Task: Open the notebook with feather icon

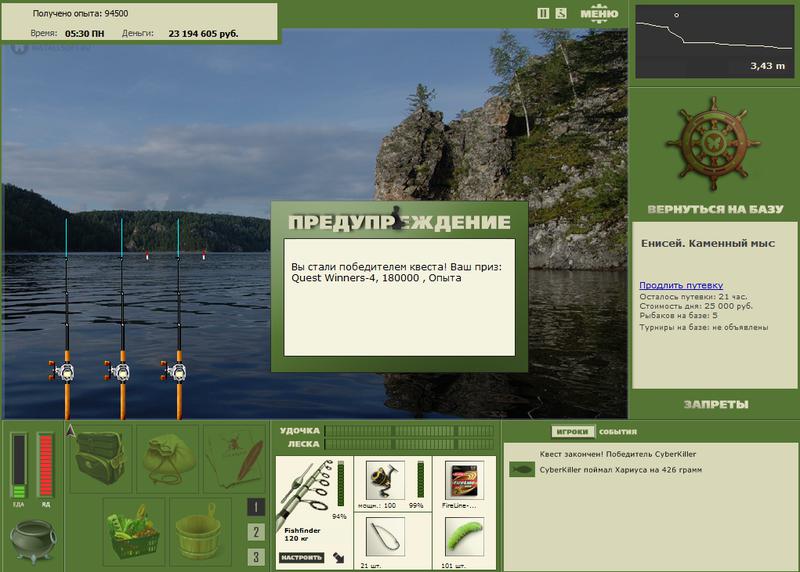Action: point(236,458)
